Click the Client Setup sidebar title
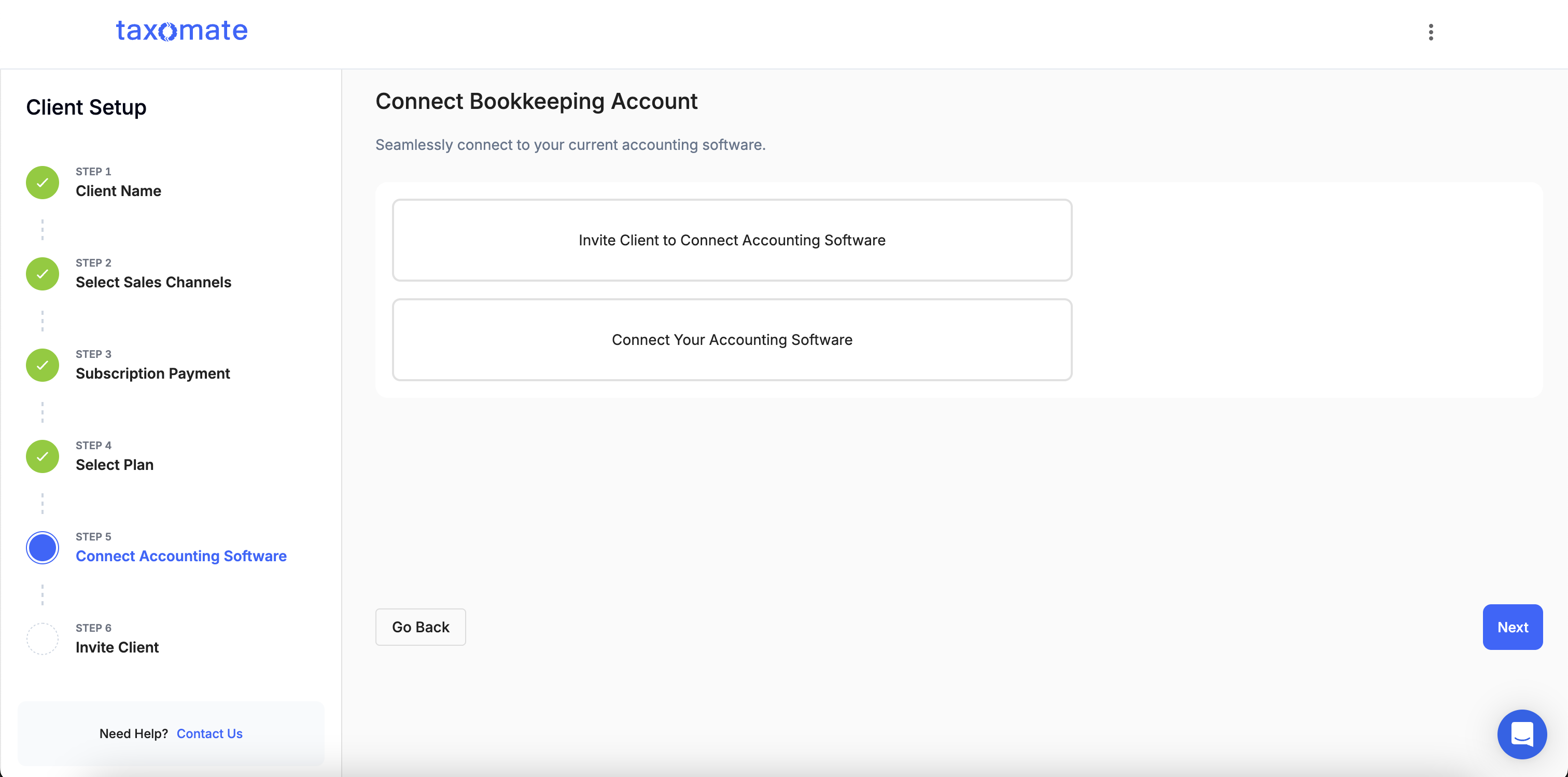The image size is (1568, 777). 86,107
